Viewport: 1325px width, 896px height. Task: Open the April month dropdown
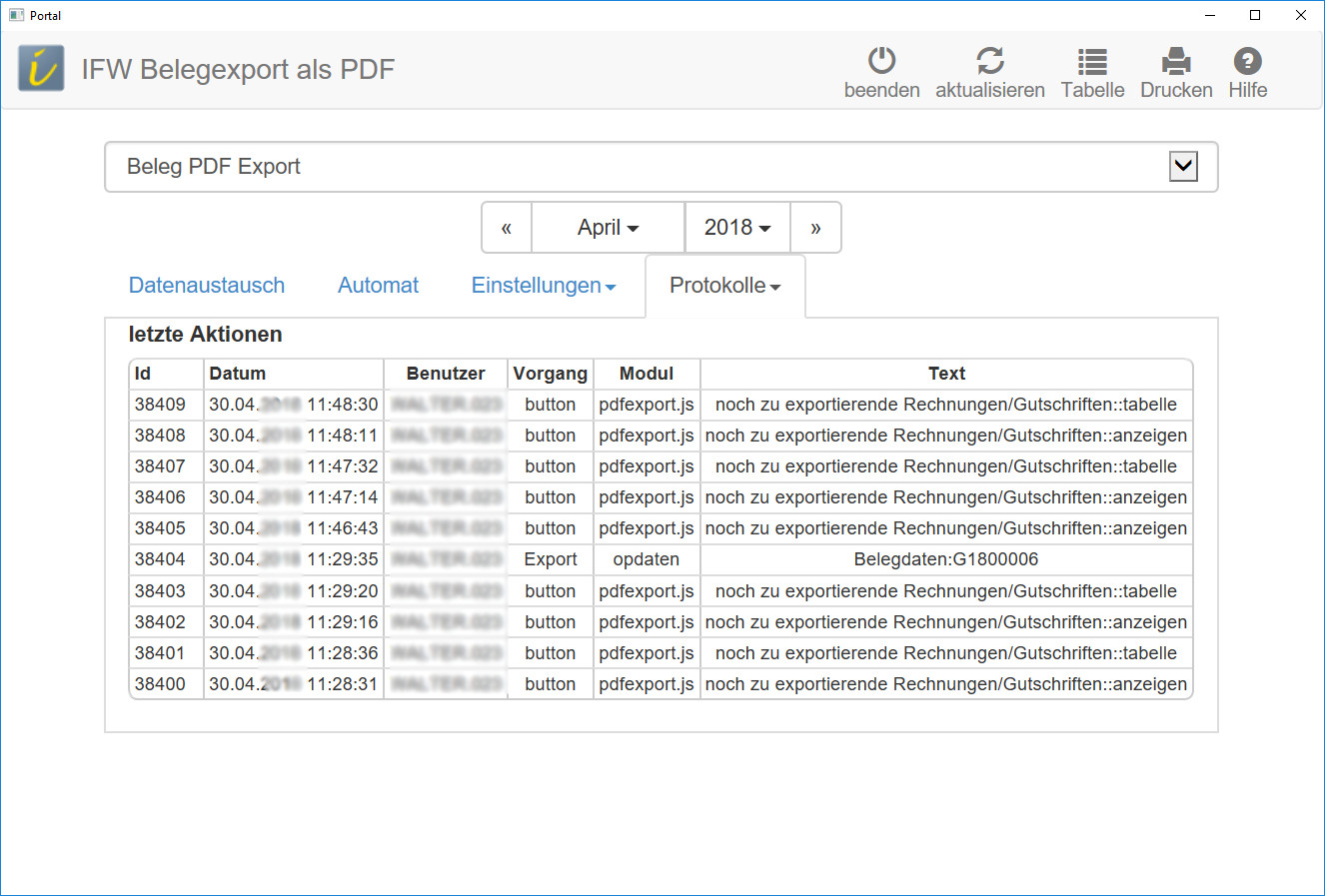(608, 228)
